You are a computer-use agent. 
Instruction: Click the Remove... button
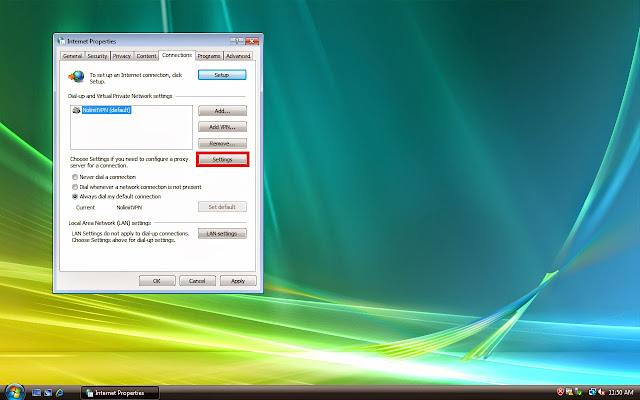click(222, 143)
